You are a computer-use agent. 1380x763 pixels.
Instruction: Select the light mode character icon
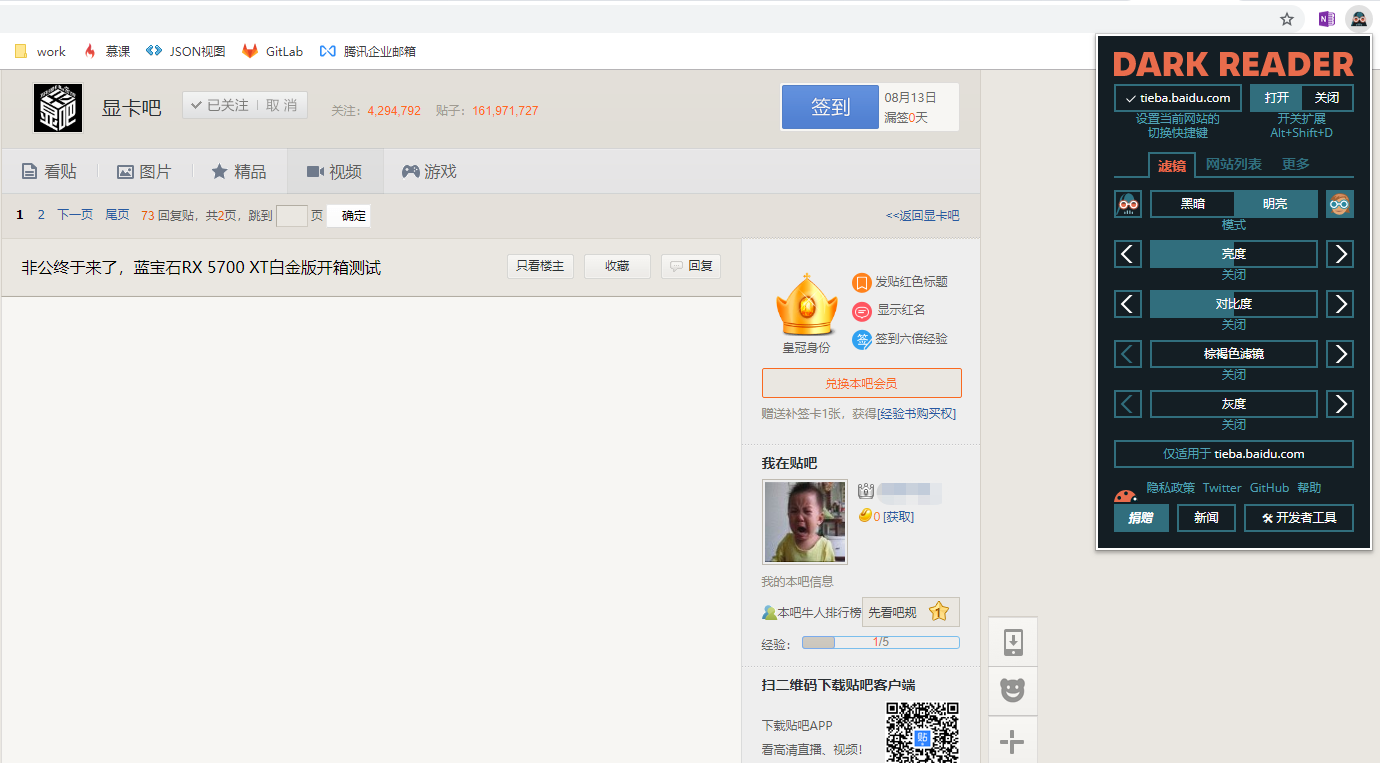click(1340, 204)
